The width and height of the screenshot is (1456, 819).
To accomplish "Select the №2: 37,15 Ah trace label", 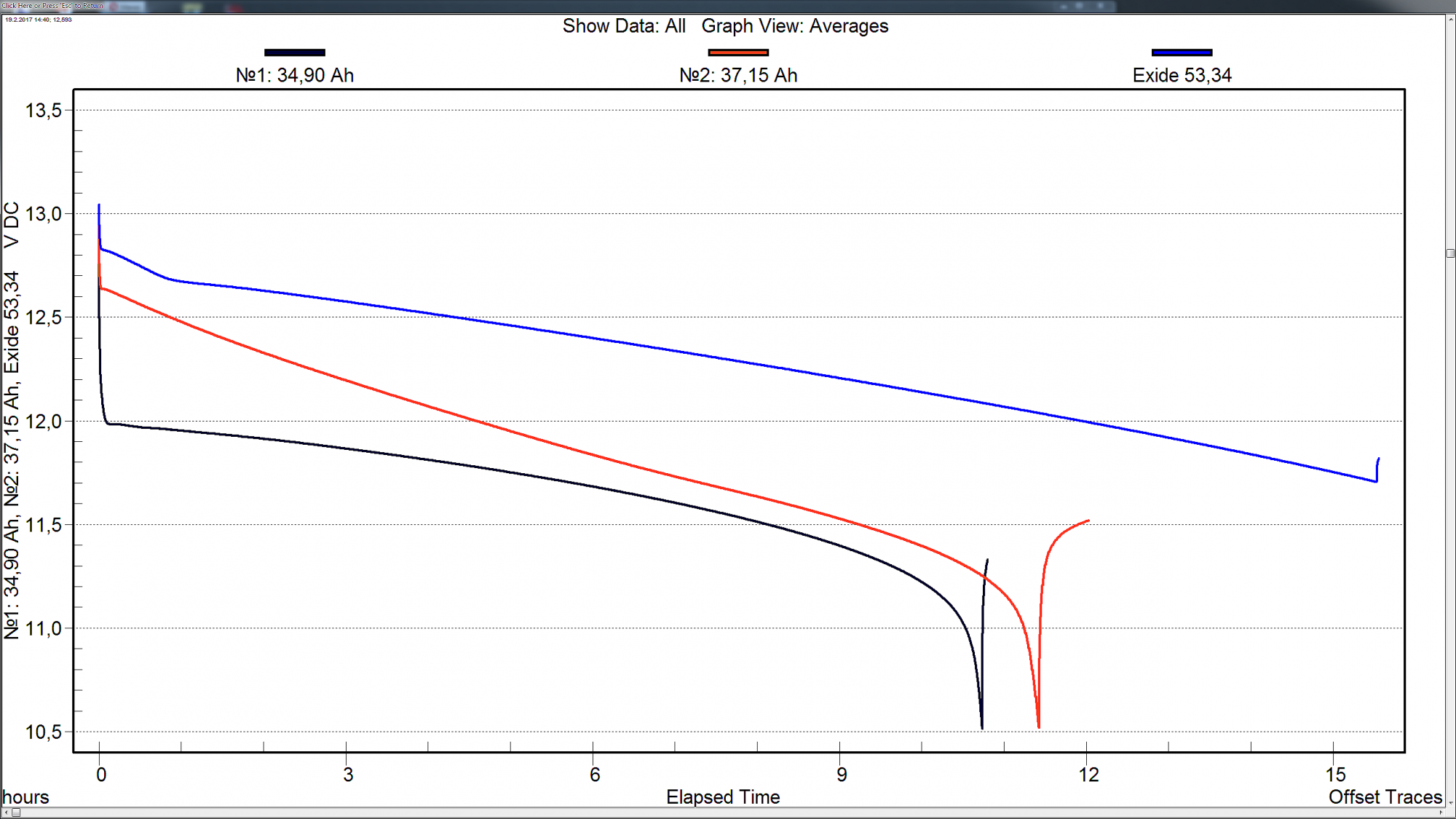I will [738, 76].
